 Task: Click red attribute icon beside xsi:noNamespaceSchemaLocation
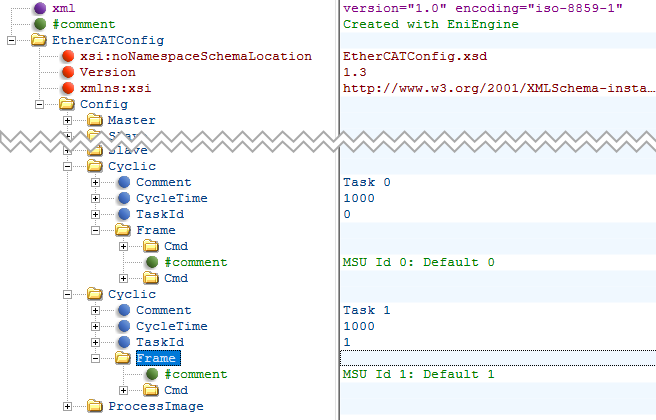coord(68,56)
